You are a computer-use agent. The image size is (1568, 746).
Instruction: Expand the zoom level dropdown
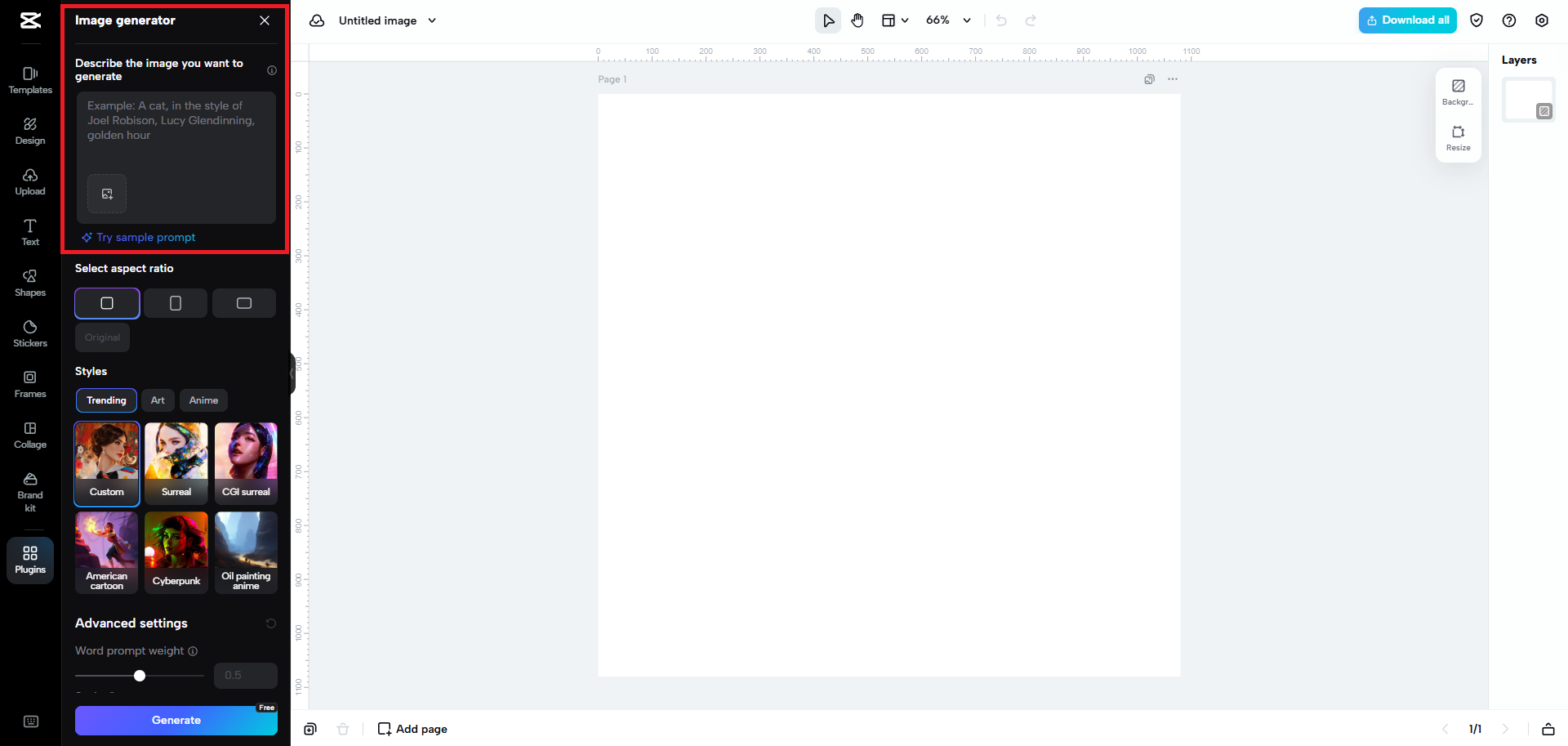(967, 20)
